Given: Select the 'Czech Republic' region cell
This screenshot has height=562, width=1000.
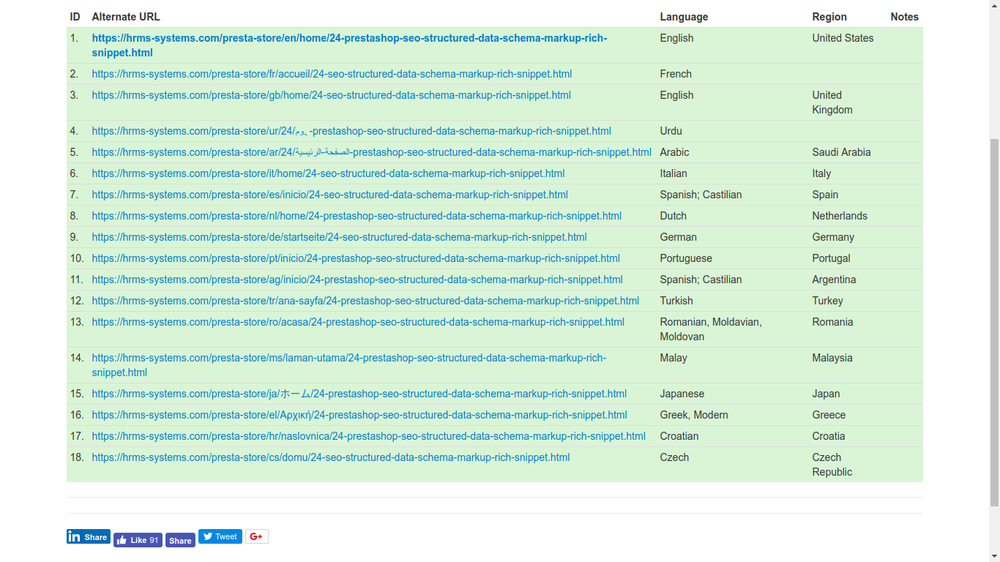Looking at the screenshot, I should (x=832, y=464).
